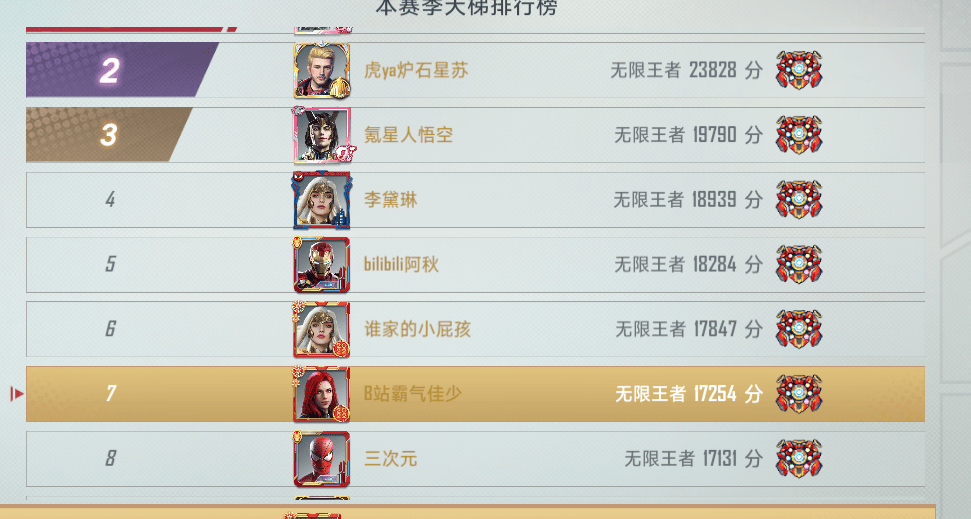Click the rank badge icon beside 17131 分
The image size is (971, 519).
coord(799,459)
